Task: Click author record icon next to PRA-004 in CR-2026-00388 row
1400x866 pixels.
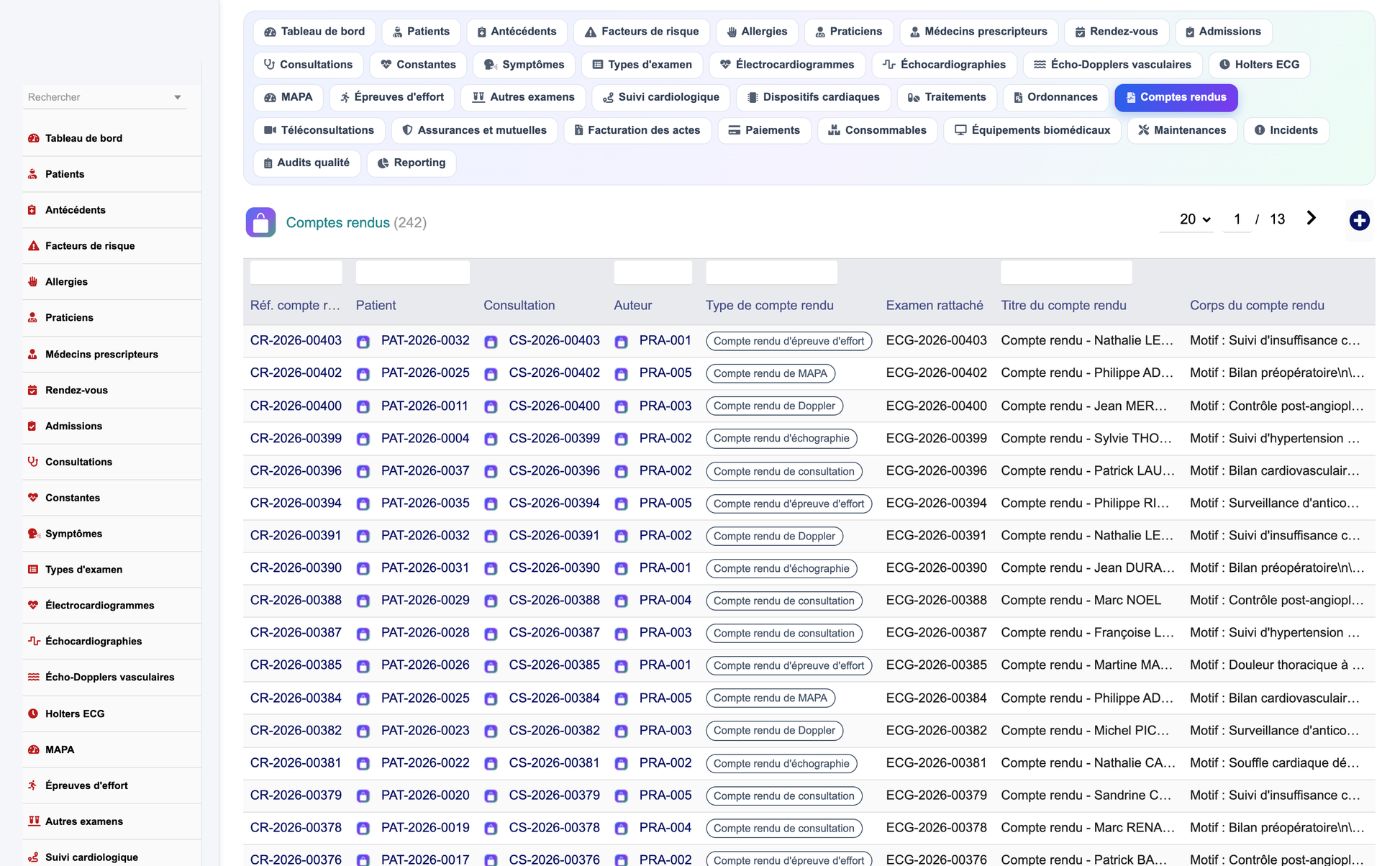Action: coord(621,601)
